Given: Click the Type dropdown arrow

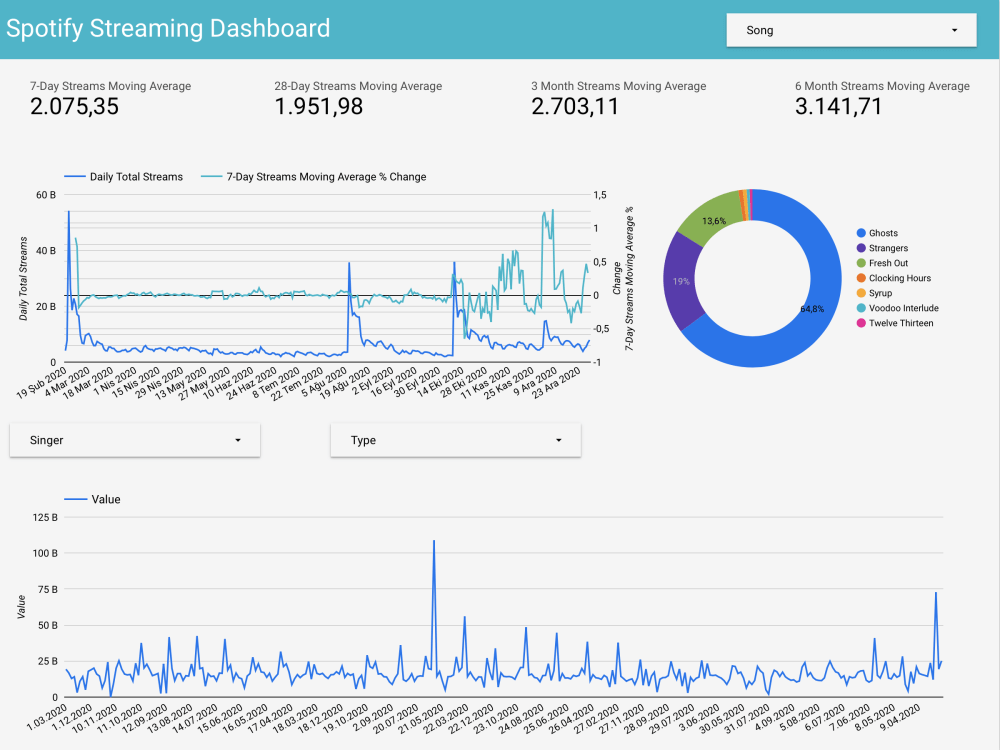Looking at the screenshot, I should point(559,440).
